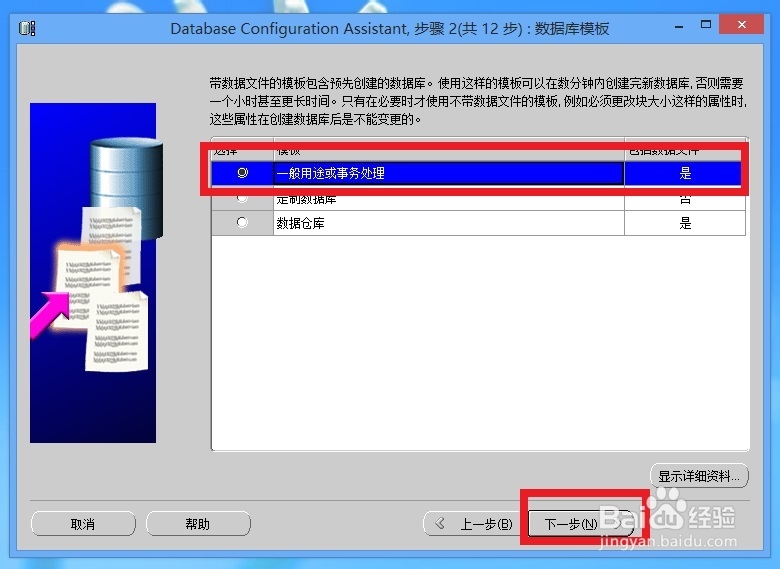The height and width of the screenshot is (569, 780).
Task: Maximize the Database Configuration Assistant window
Action: (x=705, y=24)
